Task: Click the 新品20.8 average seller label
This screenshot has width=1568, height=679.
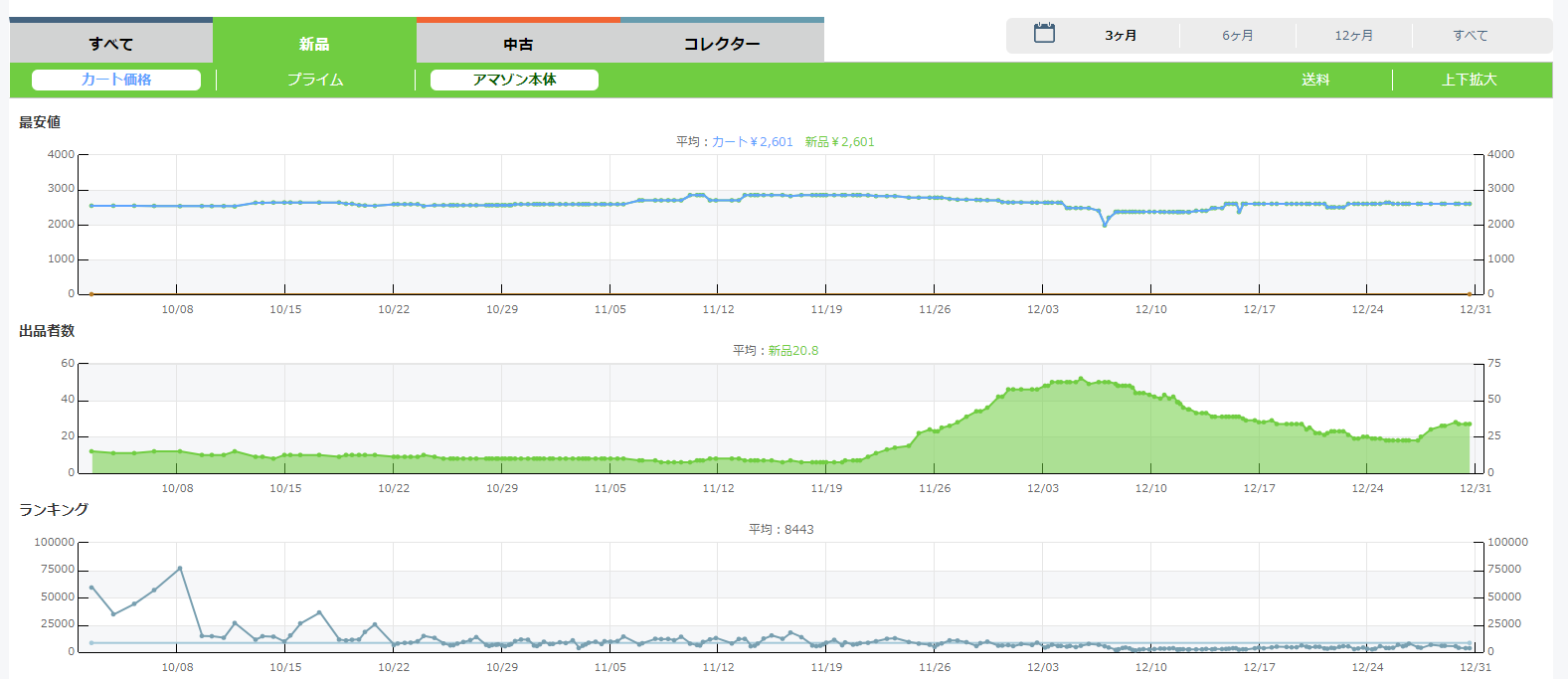Action: click(793, 351)
